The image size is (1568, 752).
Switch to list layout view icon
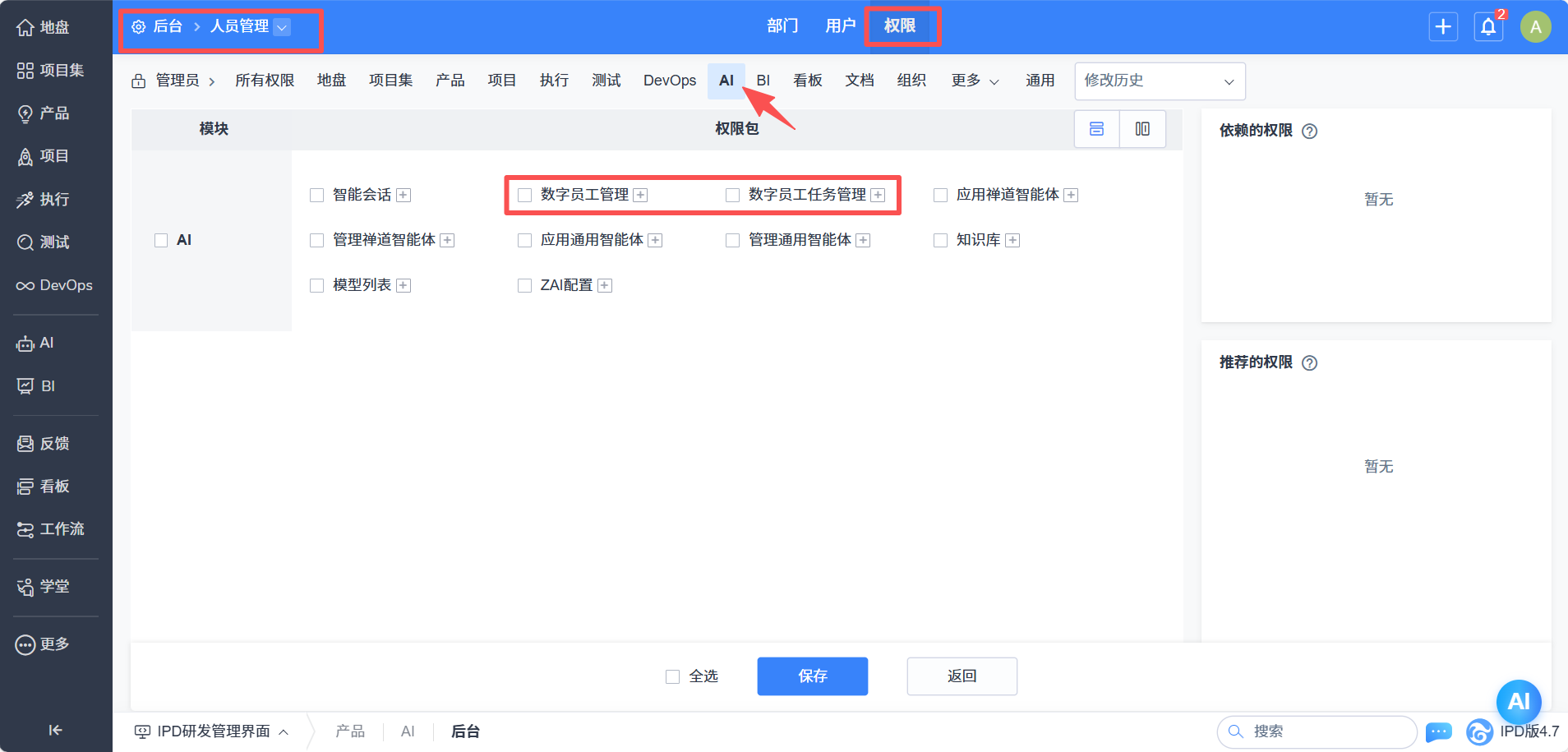[1096, 129]
